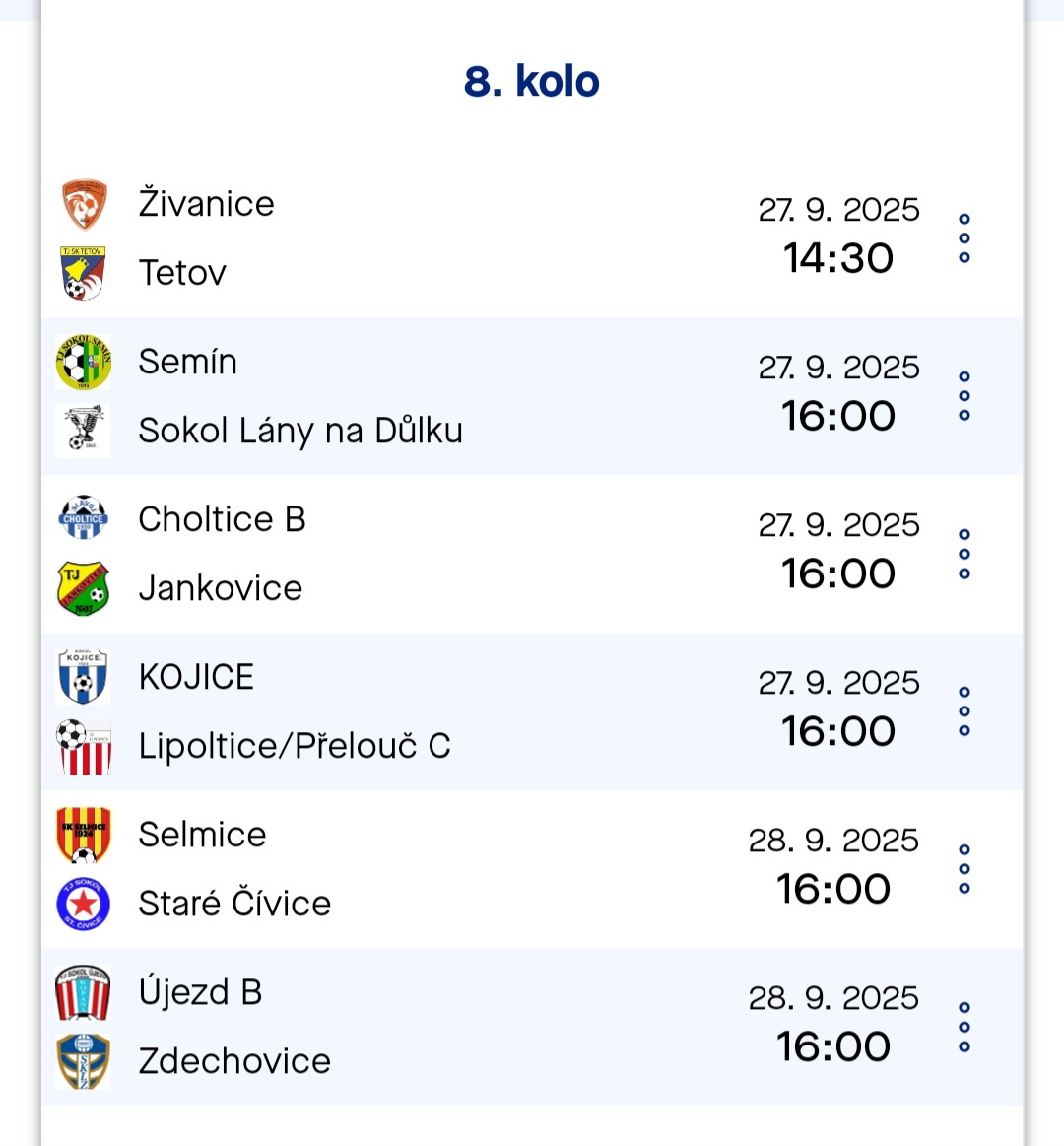Show menu for Selmice vs Staré Čívice
This screenshot has height=1146, width=1064.
pos(964,869)
